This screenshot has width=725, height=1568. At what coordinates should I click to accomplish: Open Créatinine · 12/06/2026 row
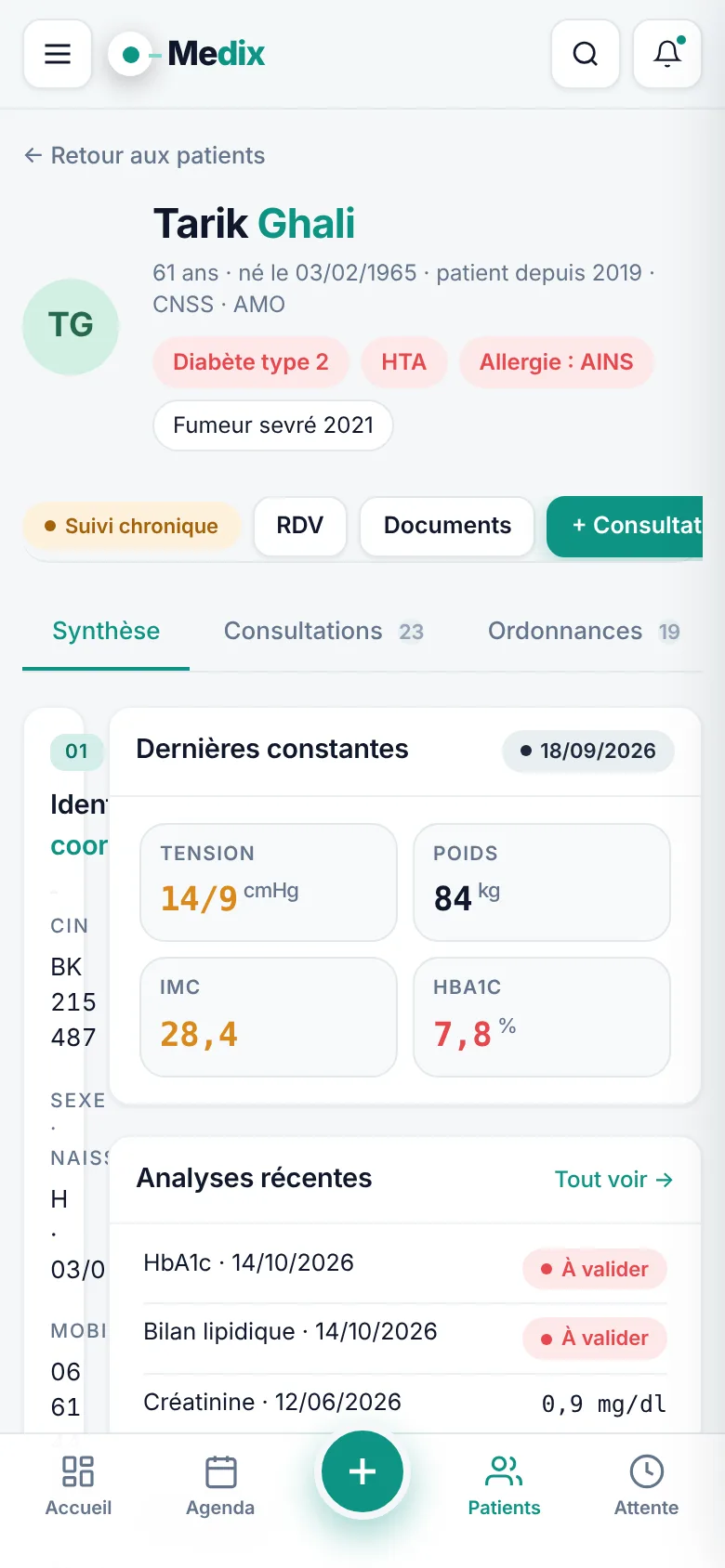pos(405,1403)
